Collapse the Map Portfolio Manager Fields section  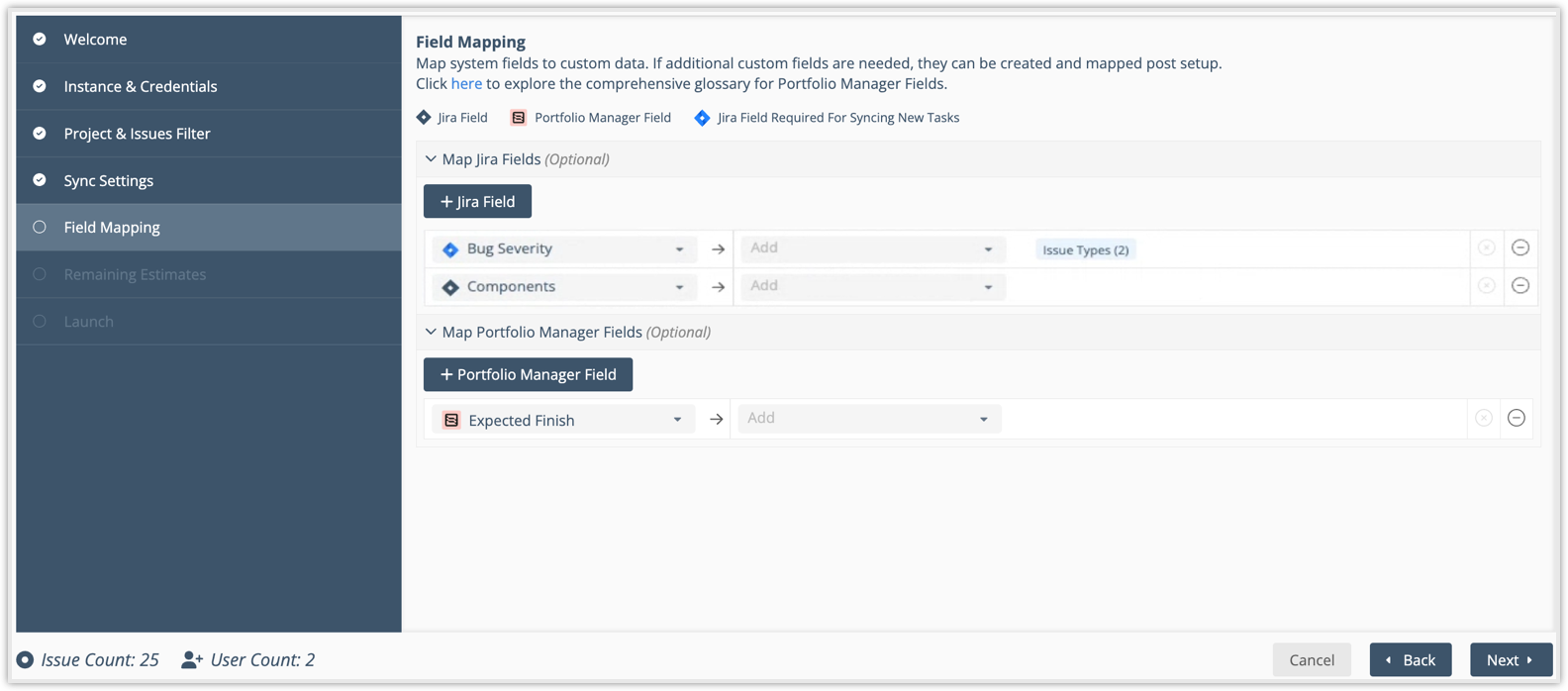pos(431,333)
